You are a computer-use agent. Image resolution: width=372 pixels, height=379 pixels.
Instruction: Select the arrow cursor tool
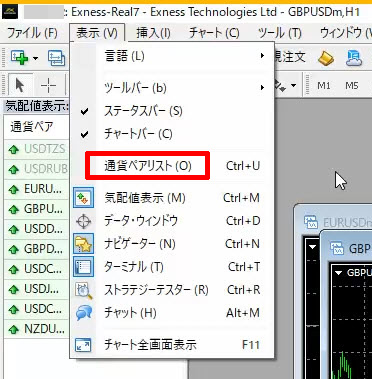(20, 86)
